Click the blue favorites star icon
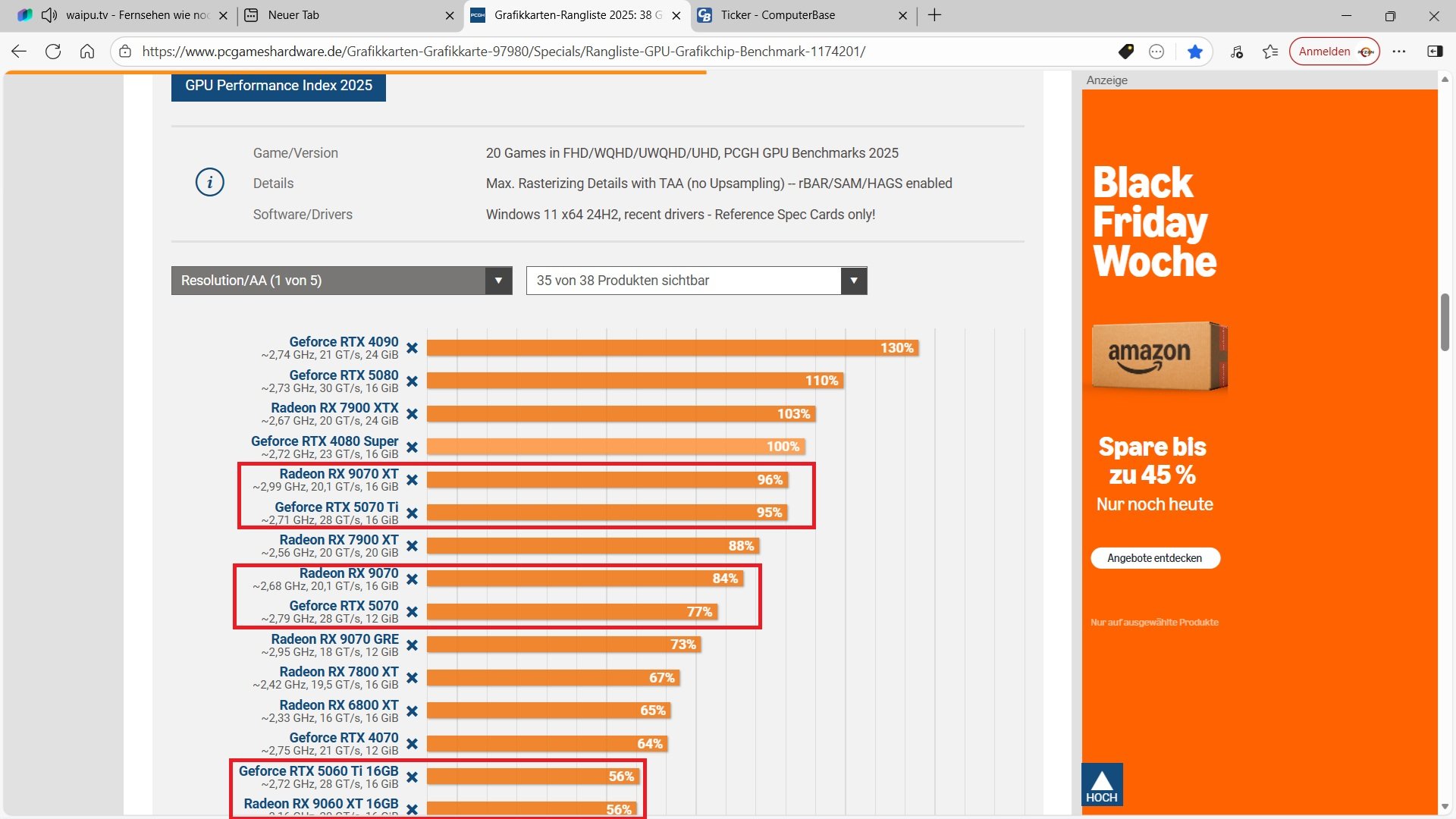The image size is (1456, 819). (1195, 52)
